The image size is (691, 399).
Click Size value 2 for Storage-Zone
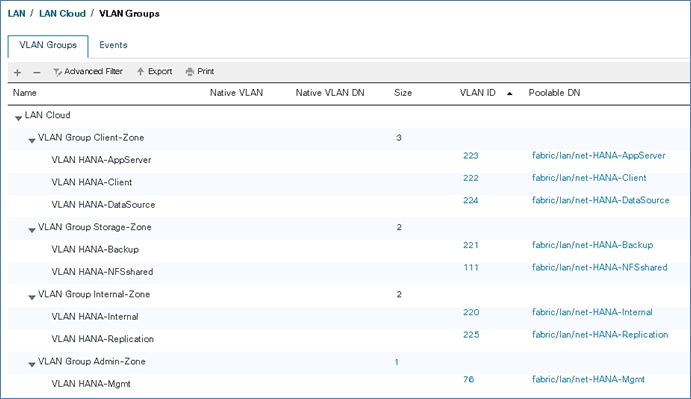pos(399,227)
